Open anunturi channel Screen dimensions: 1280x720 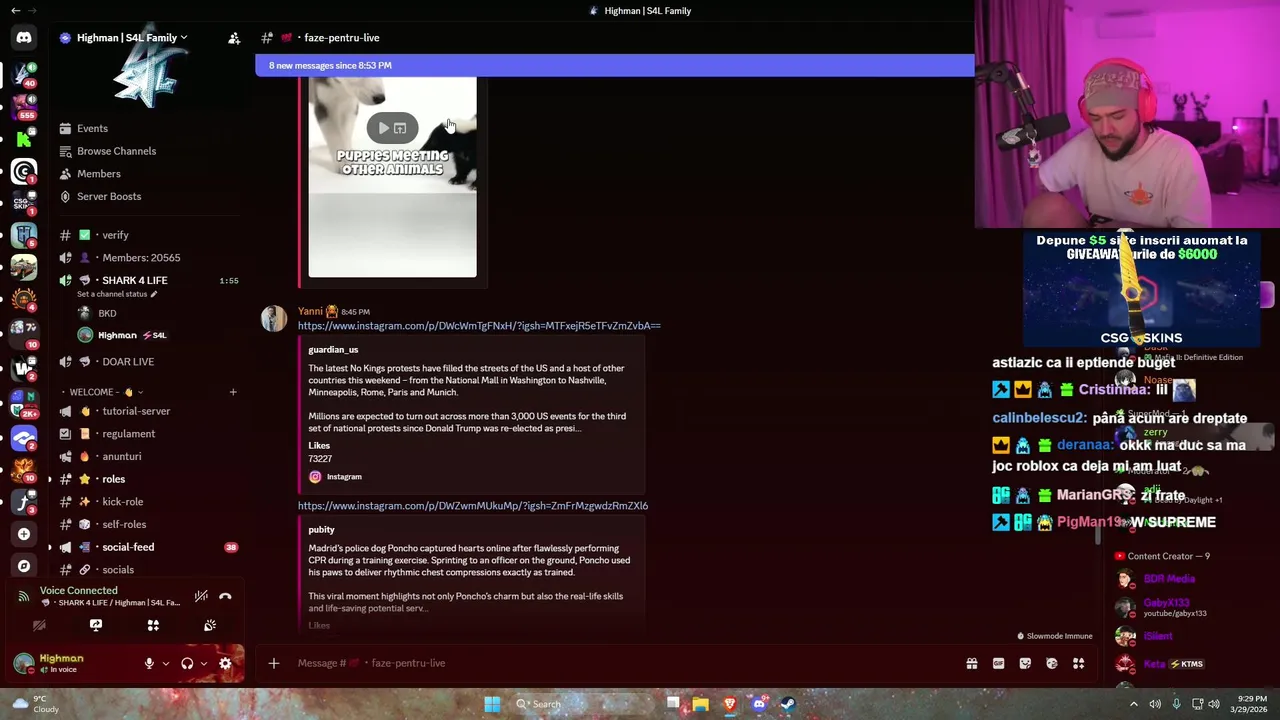coord(122,457)
